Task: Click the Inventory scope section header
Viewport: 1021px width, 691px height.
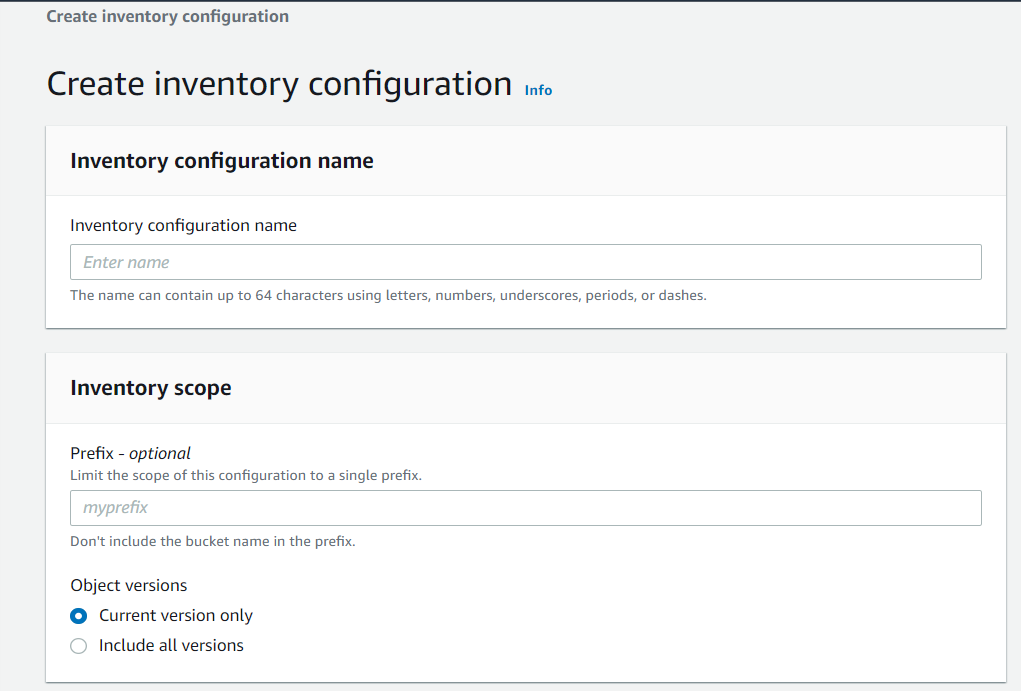Action: (x=151, y=387)
